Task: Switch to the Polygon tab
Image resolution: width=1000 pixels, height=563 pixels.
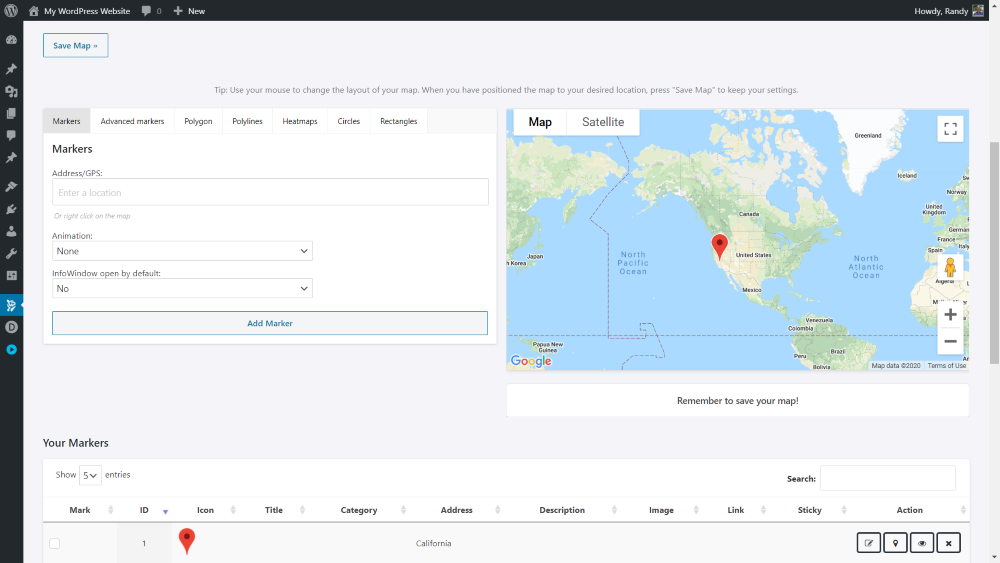Action: [x=198, y=121]
